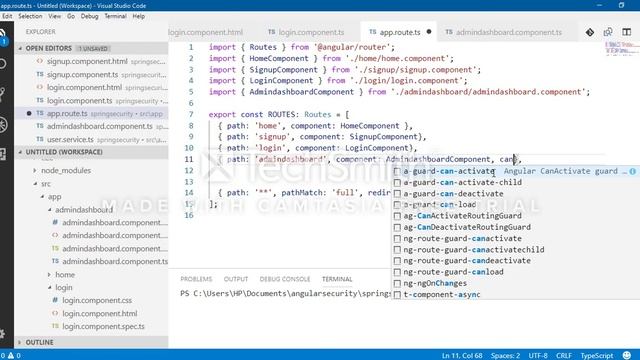Switch to the Terminal panel tab
Screen dimensions: 640x360
(337, 279)
